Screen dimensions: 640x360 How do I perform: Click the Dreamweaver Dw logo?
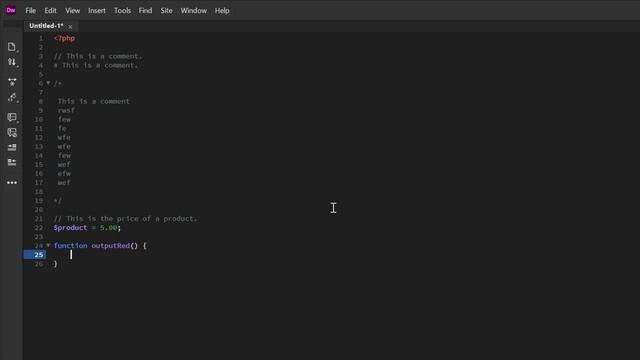pyautogui.click(x=11, y=10)
